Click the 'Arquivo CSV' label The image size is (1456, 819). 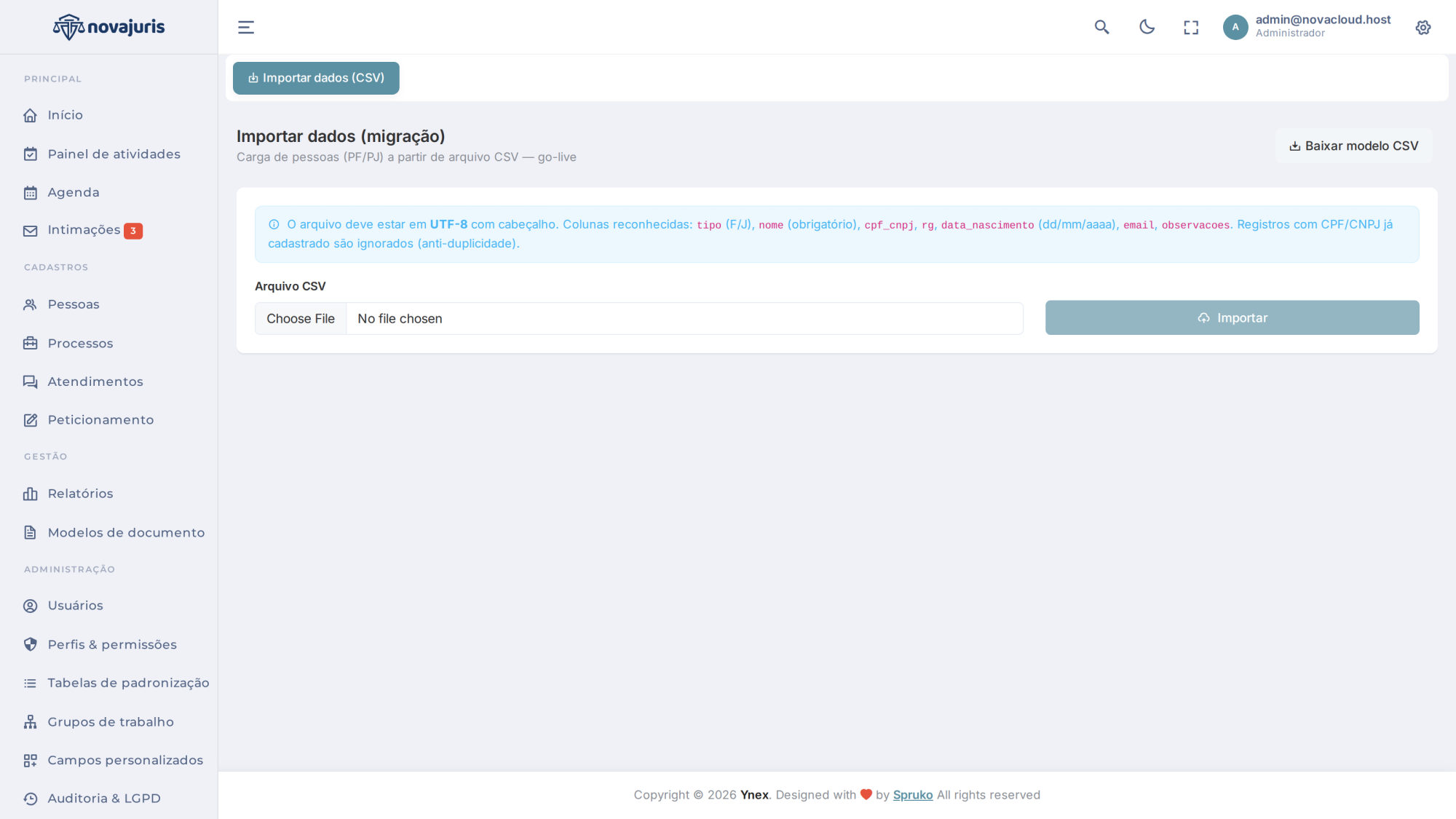coord(290,286)
